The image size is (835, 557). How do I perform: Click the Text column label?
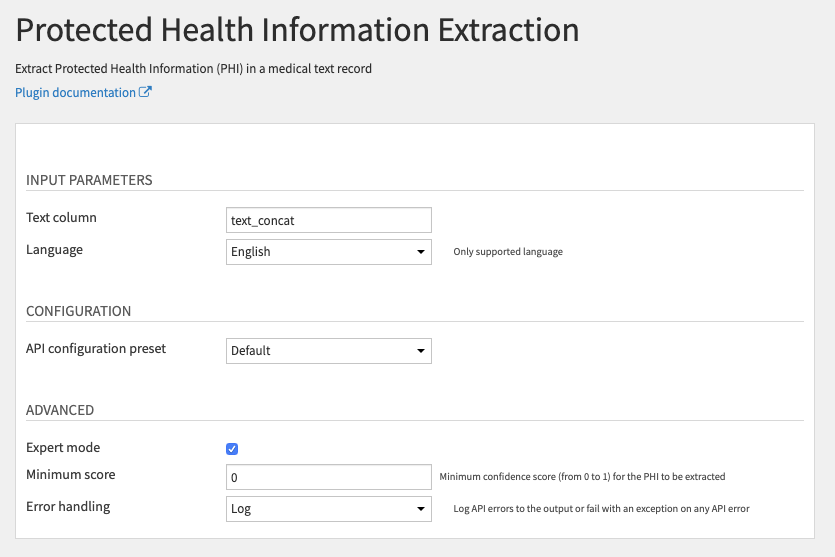(61, 217)
